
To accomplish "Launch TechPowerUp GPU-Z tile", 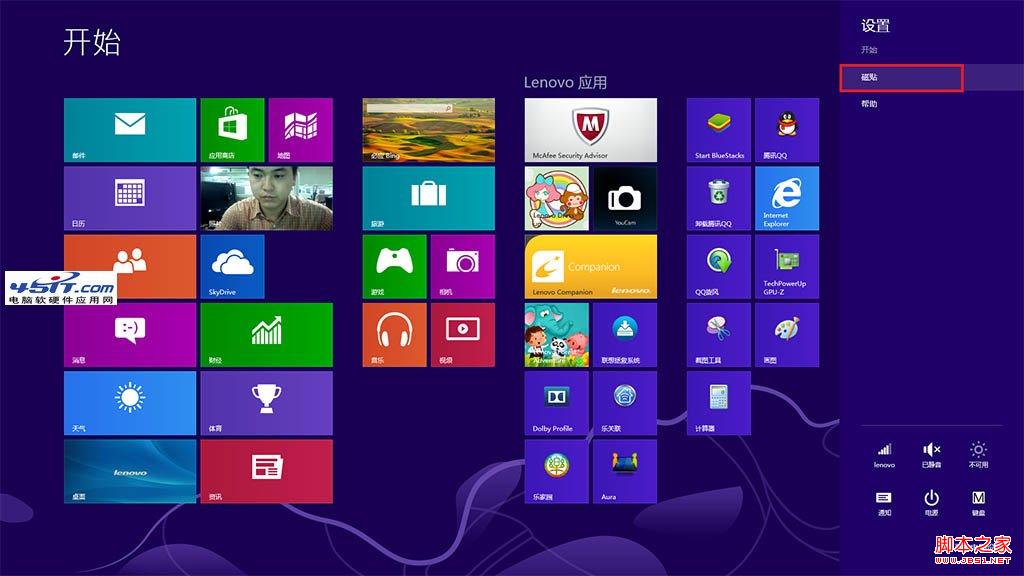I will 787,266.
